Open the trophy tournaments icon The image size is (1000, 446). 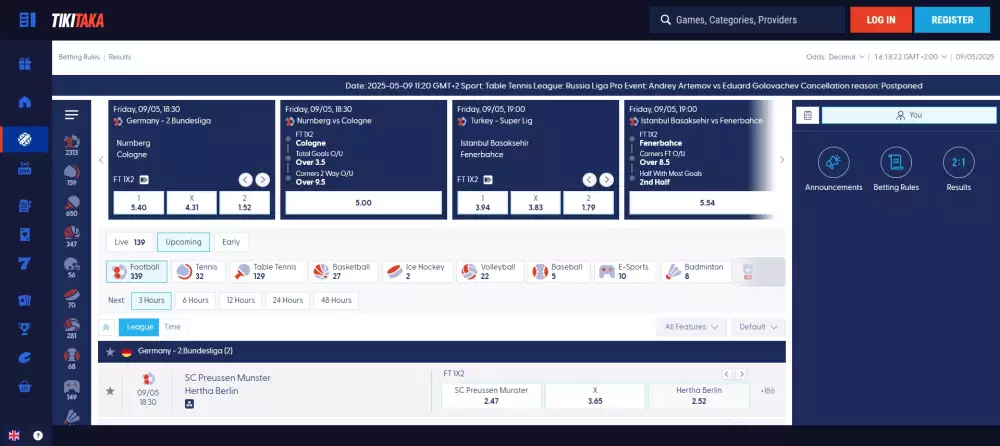coord(25,329)
